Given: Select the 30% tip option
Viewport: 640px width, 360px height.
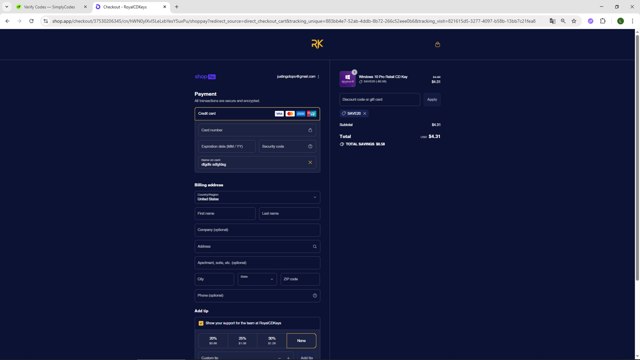Looking at the screenshot, I should [x=272, y=340].
